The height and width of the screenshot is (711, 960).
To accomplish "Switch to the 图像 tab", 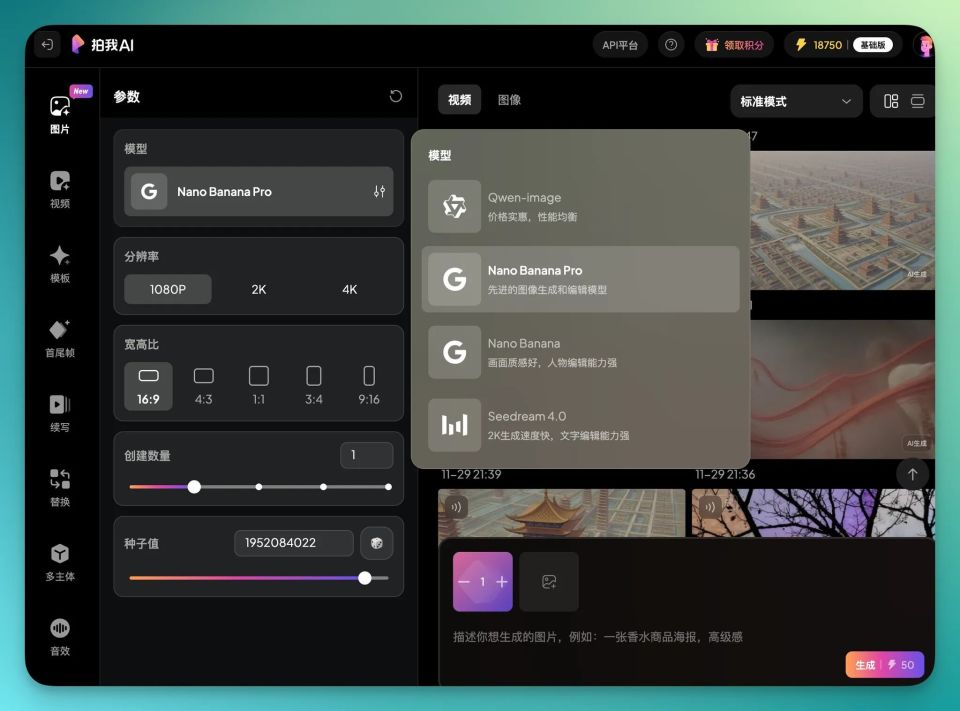I will [510, 99].
